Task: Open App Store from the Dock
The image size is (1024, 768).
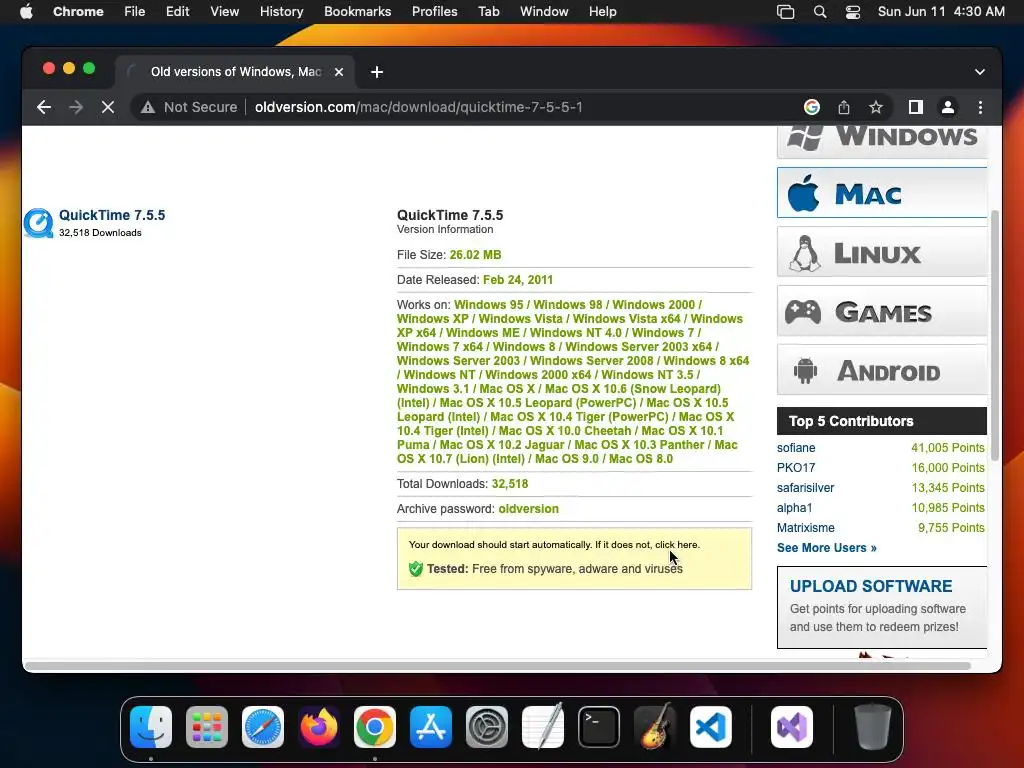Action: pyautogui.click(x=431, y=727)
